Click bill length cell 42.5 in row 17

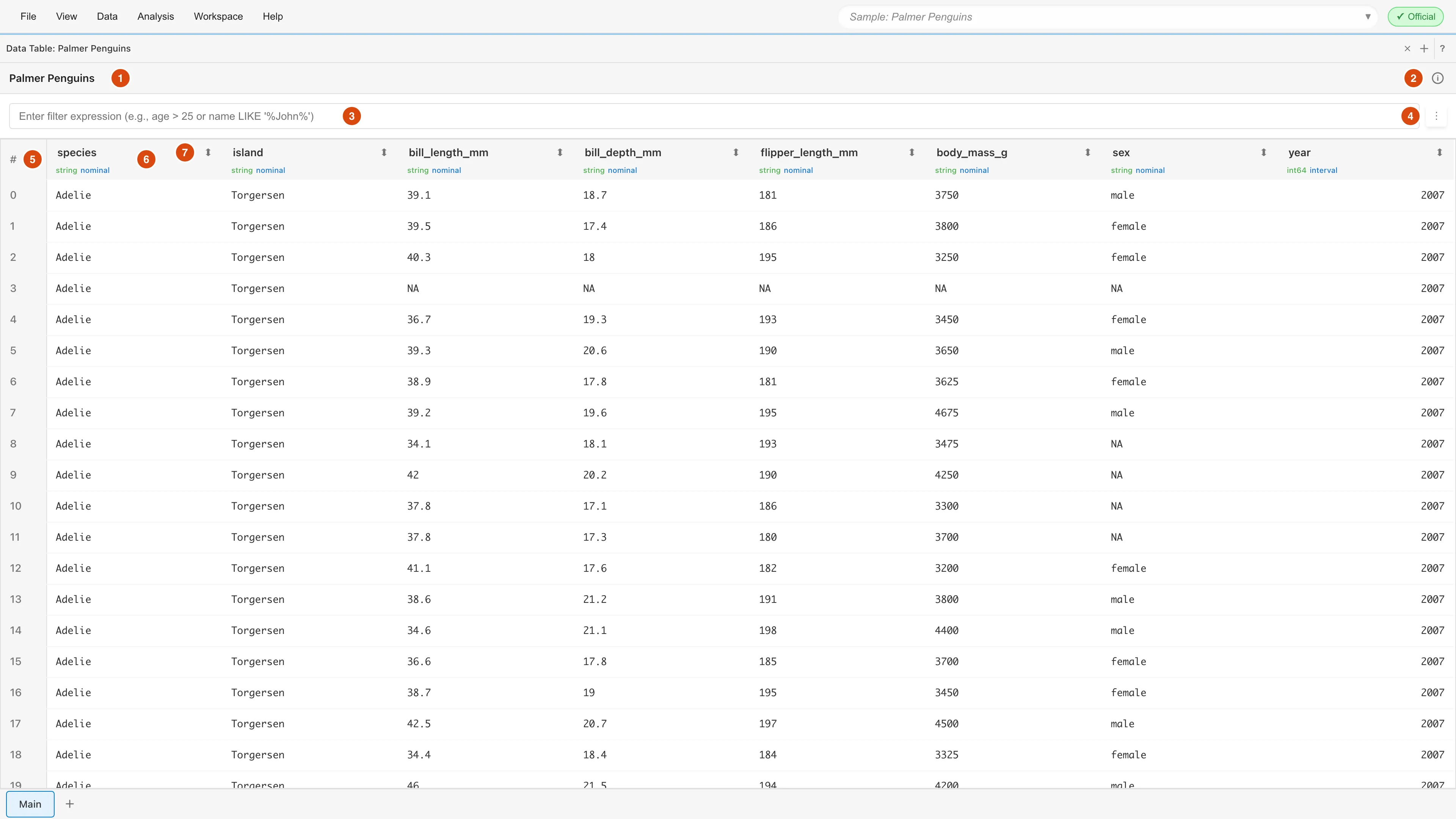point(419,723)
